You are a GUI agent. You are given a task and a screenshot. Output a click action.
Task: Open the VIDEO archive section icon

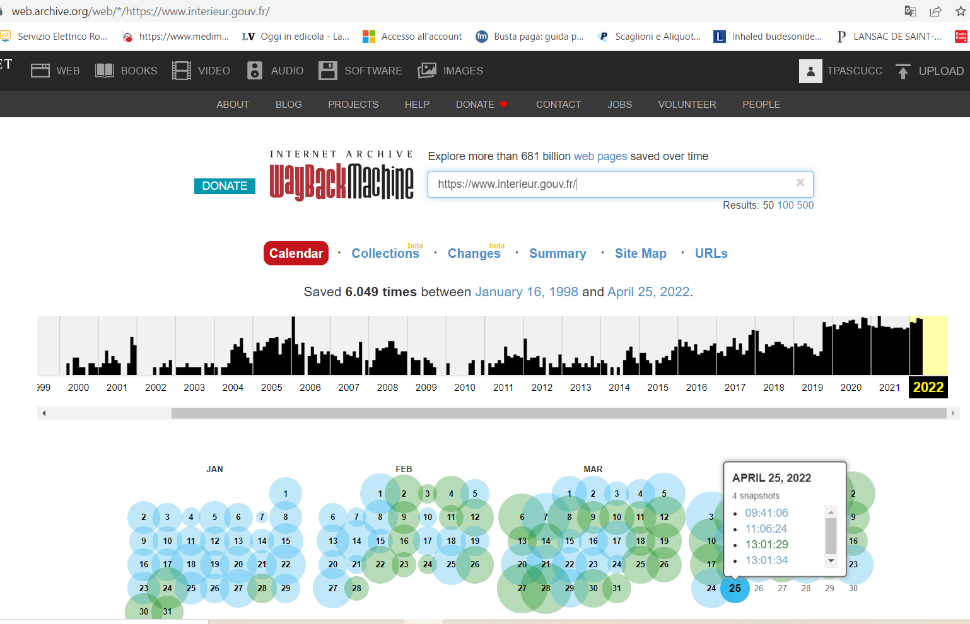point(181,71)
